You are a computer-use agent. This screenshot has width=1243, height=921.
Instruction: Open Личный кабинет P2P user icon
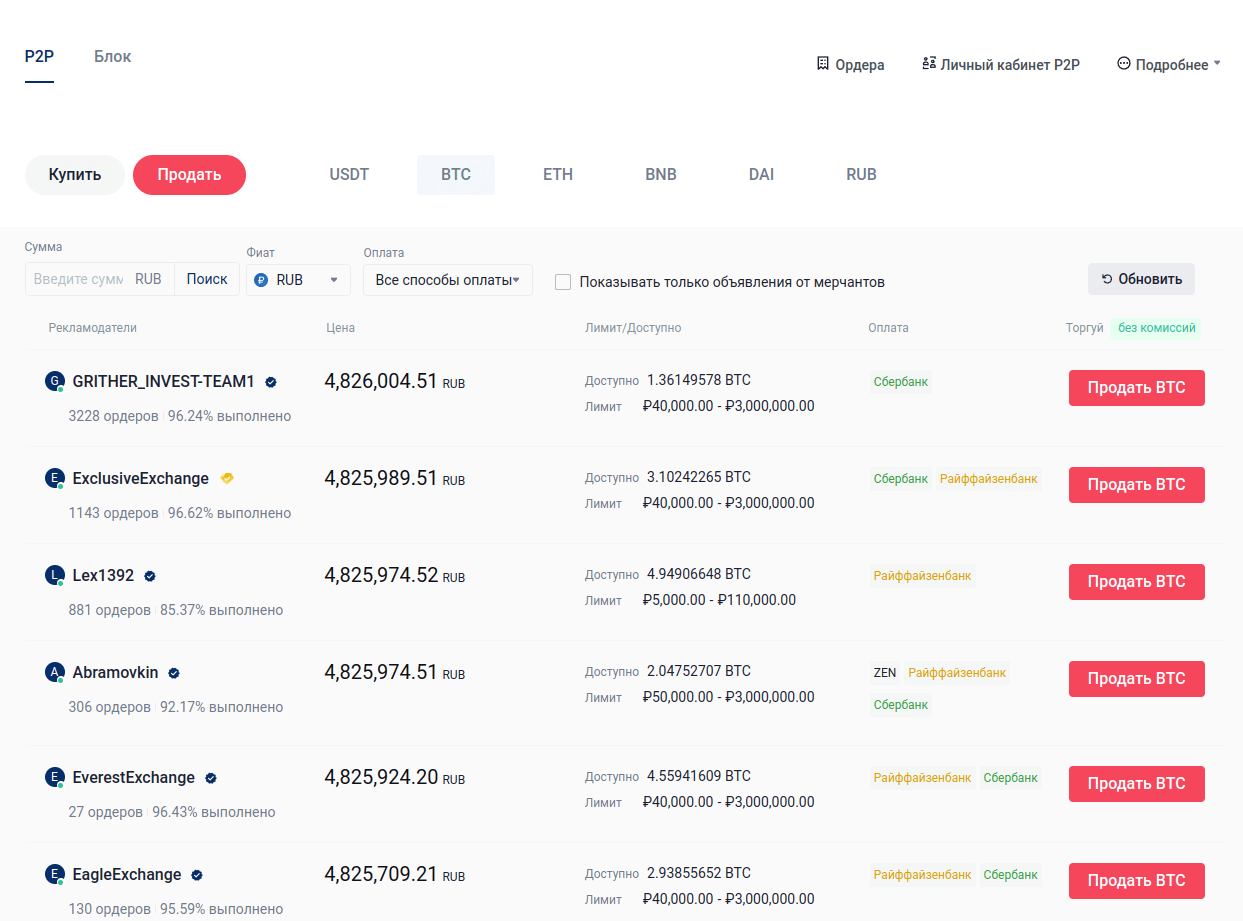pos(929,64)
